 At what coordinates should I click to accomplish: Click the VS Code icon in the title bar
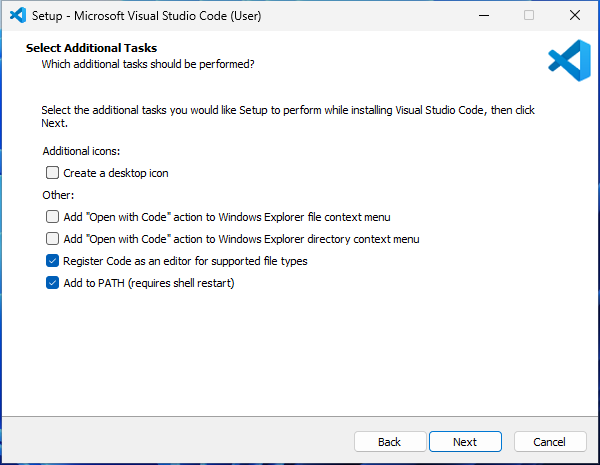[x=18, y=15]
